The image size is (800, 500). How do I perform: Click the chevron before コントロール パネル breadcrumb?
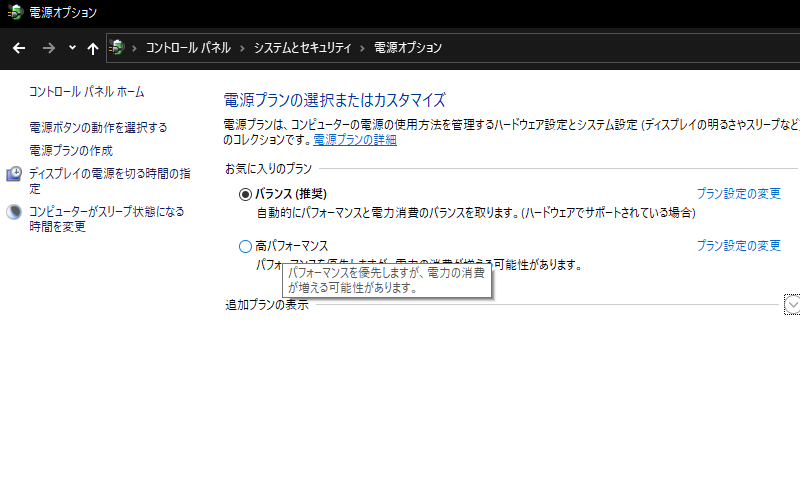[134, 48]
